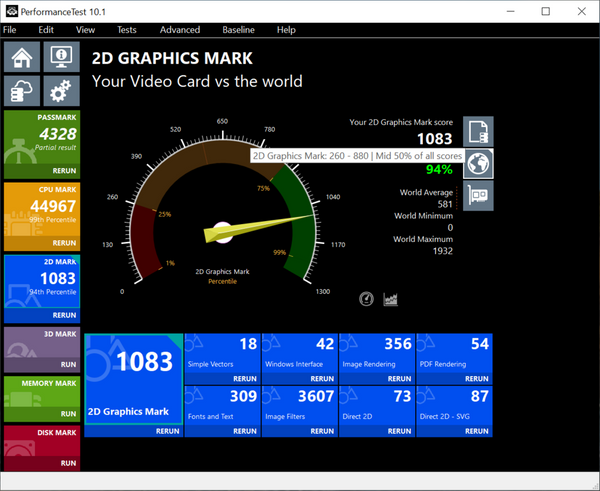Viewport: 600px width, 491px height.
Task: Click the video card icon
Action: [x=479, y=196]
